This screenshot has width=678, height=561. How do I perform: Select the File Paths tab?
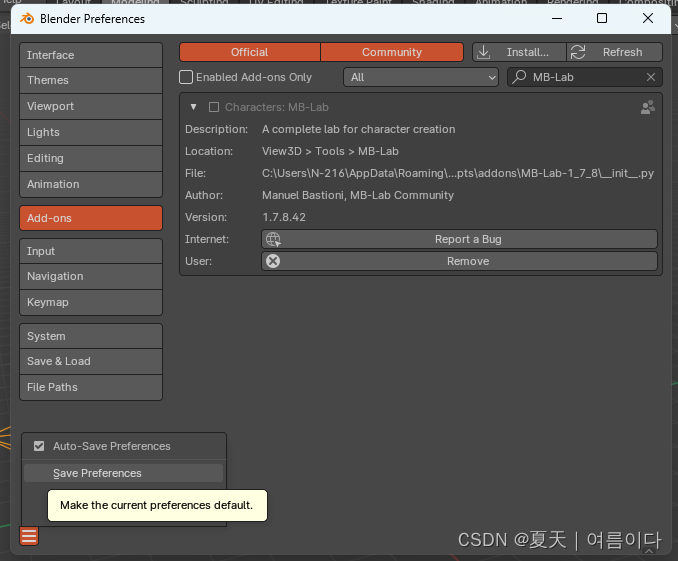(91, 387)
